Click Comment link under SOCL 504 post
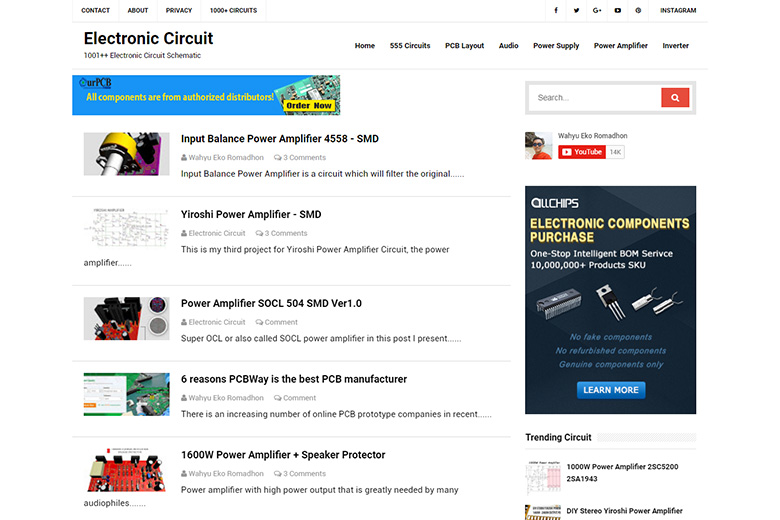Screen dimensions: 780x520 point(281,322)
